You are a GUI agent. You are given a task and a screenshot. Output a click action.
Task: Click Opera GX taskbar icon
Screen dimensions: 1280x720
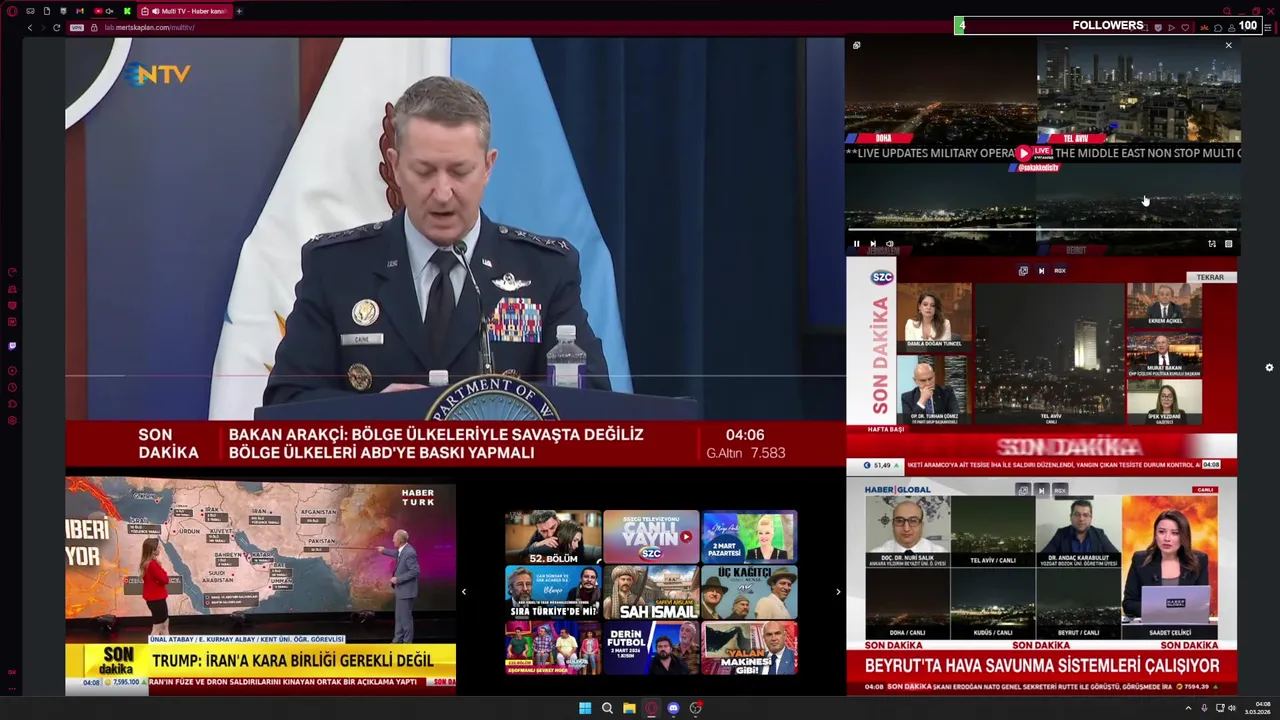[651, 708]
